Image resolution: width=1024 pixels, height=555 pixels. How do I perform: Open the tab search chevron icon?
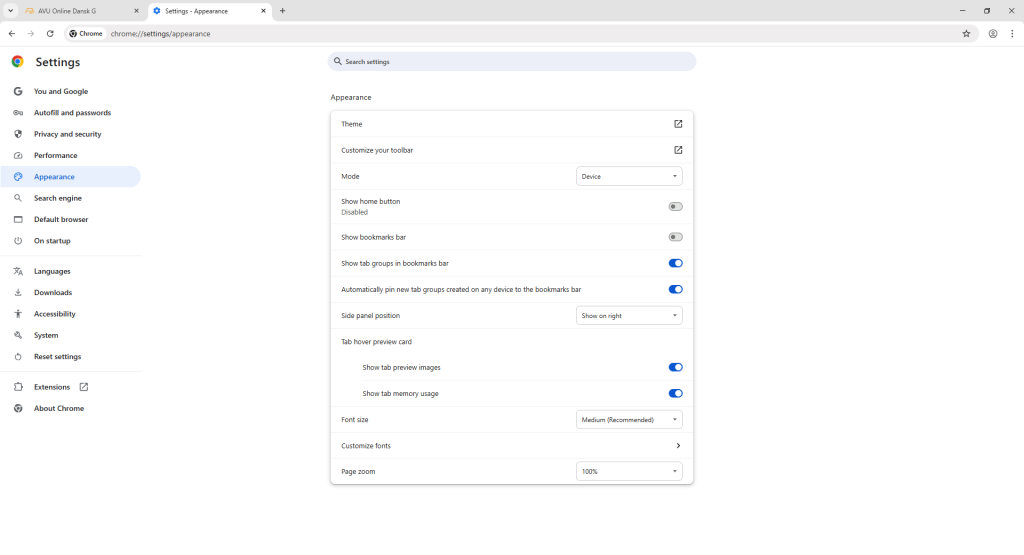pos(10,11)
